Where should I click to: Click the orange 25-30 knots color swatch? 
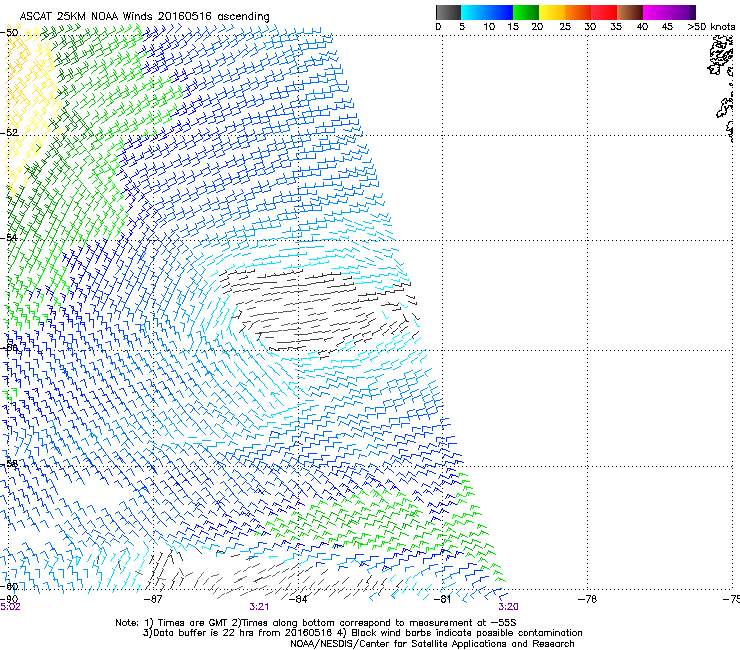point(578,12)
